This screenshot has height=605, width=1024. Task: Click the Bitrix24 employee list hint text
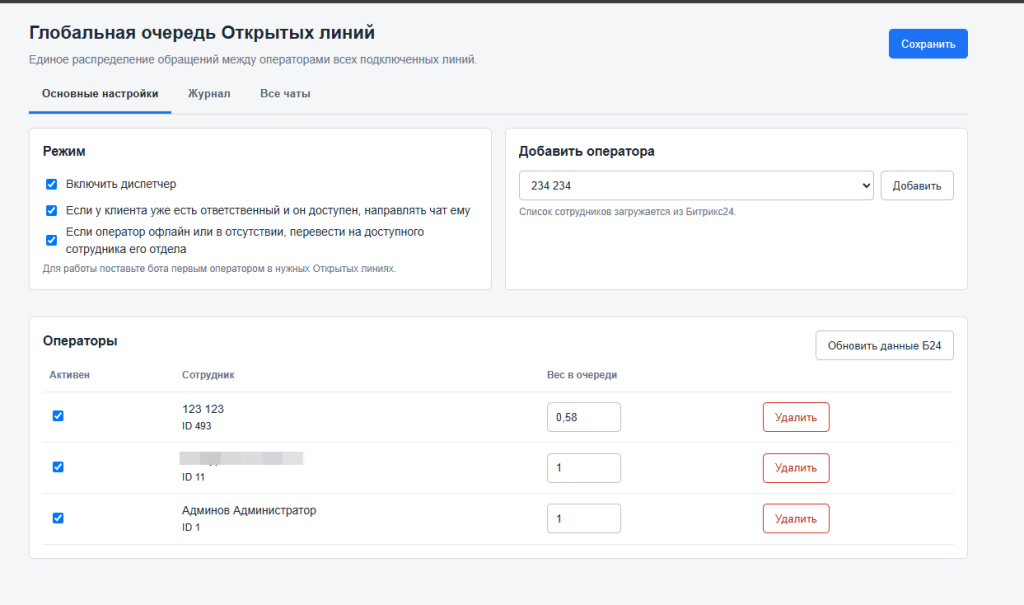click(x=627, y=212)
